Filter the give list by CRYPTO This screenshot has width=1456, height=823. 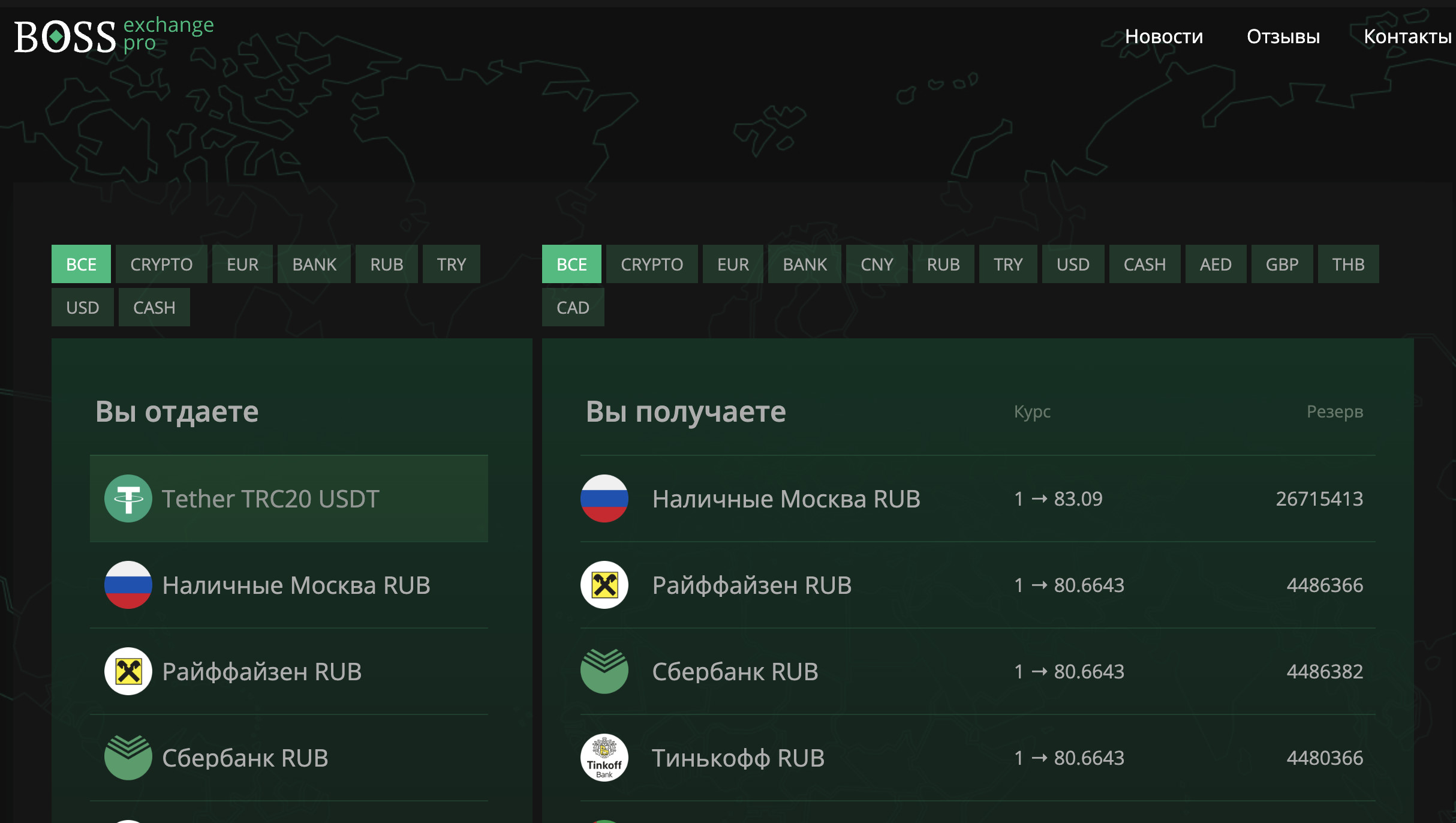(x=161, y=264)
